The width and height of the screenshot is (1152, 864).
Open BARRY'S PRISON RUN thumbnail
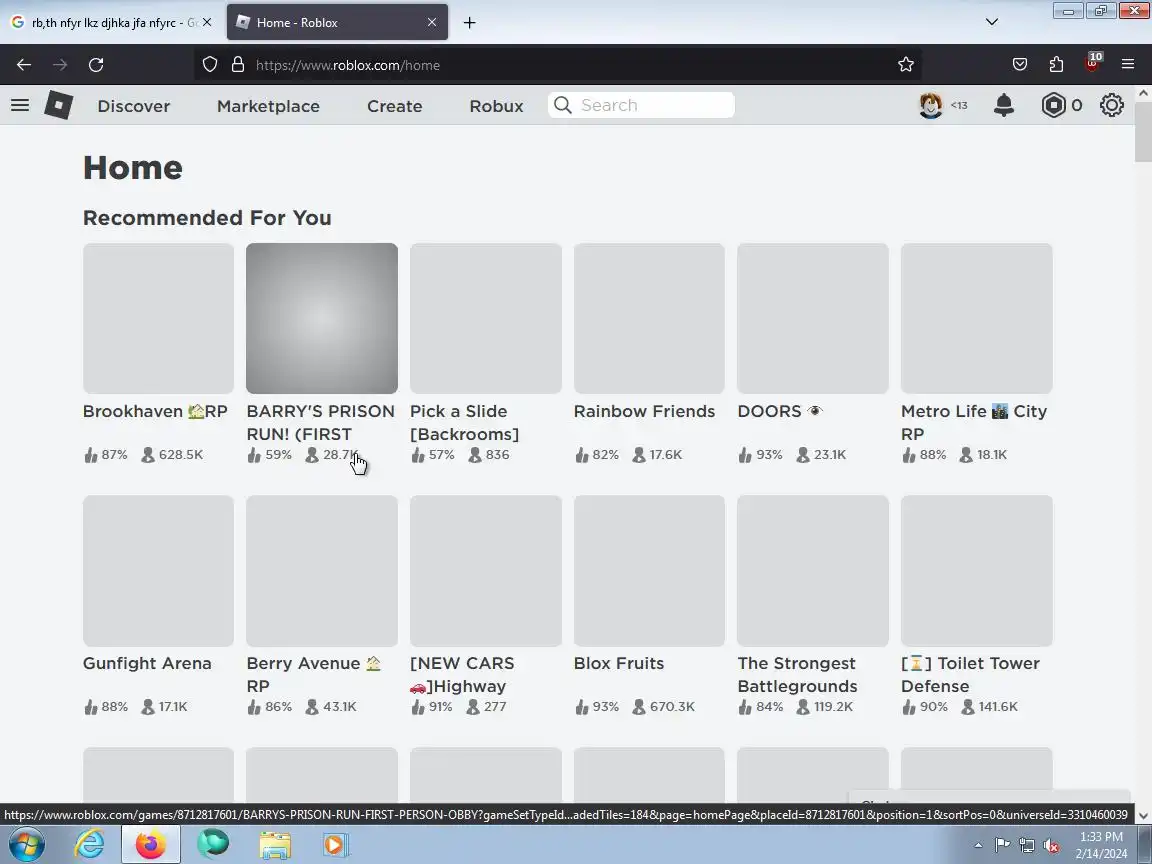pos(322,318)
